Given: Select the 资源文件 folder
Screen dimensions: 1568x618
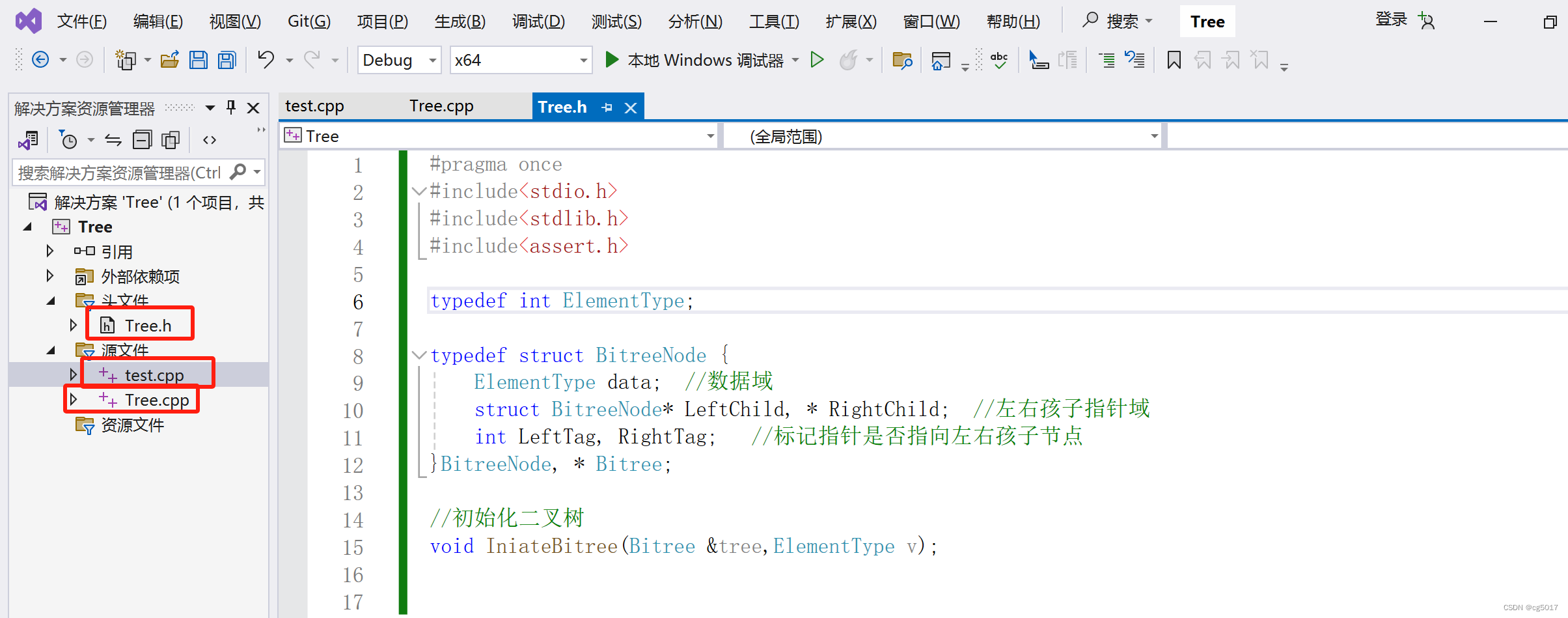Looking at the screenshot, I should 132,425.
